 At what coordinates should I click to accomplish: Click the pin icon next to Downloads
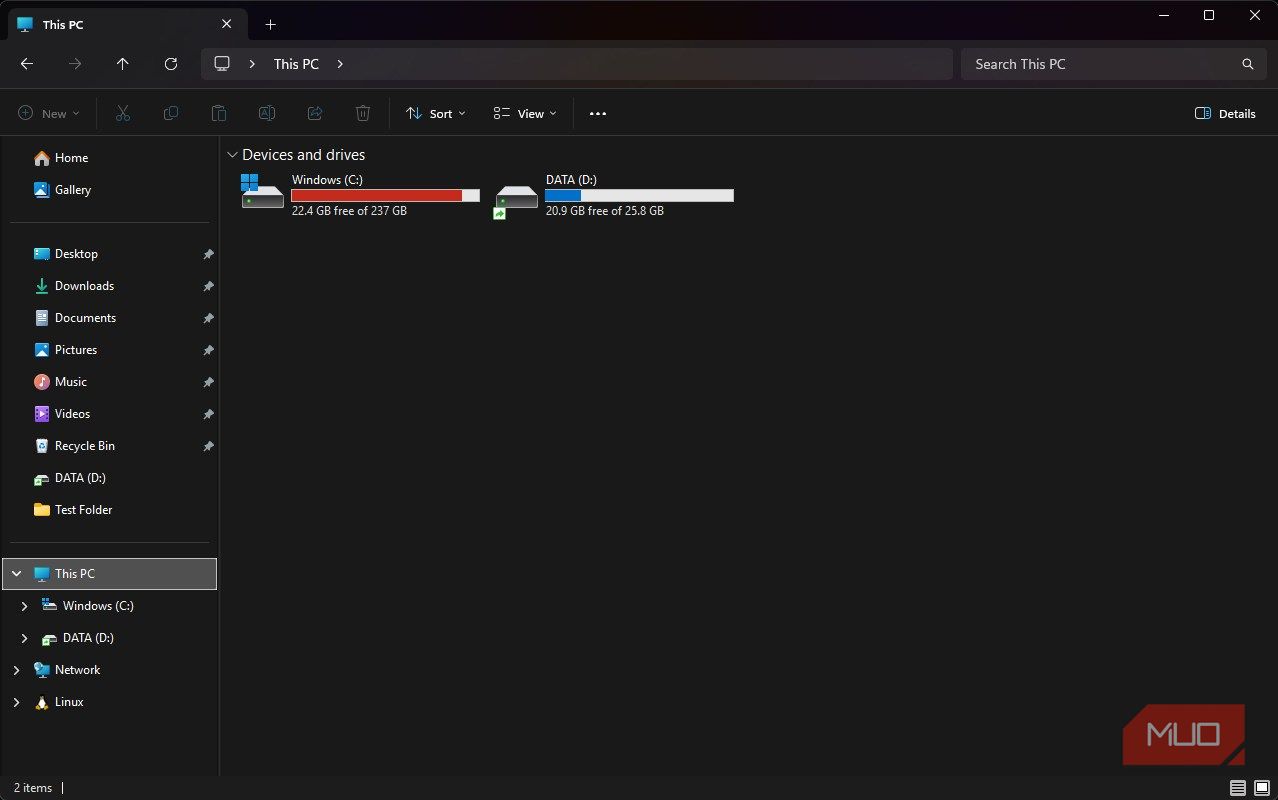pos(208,287)
